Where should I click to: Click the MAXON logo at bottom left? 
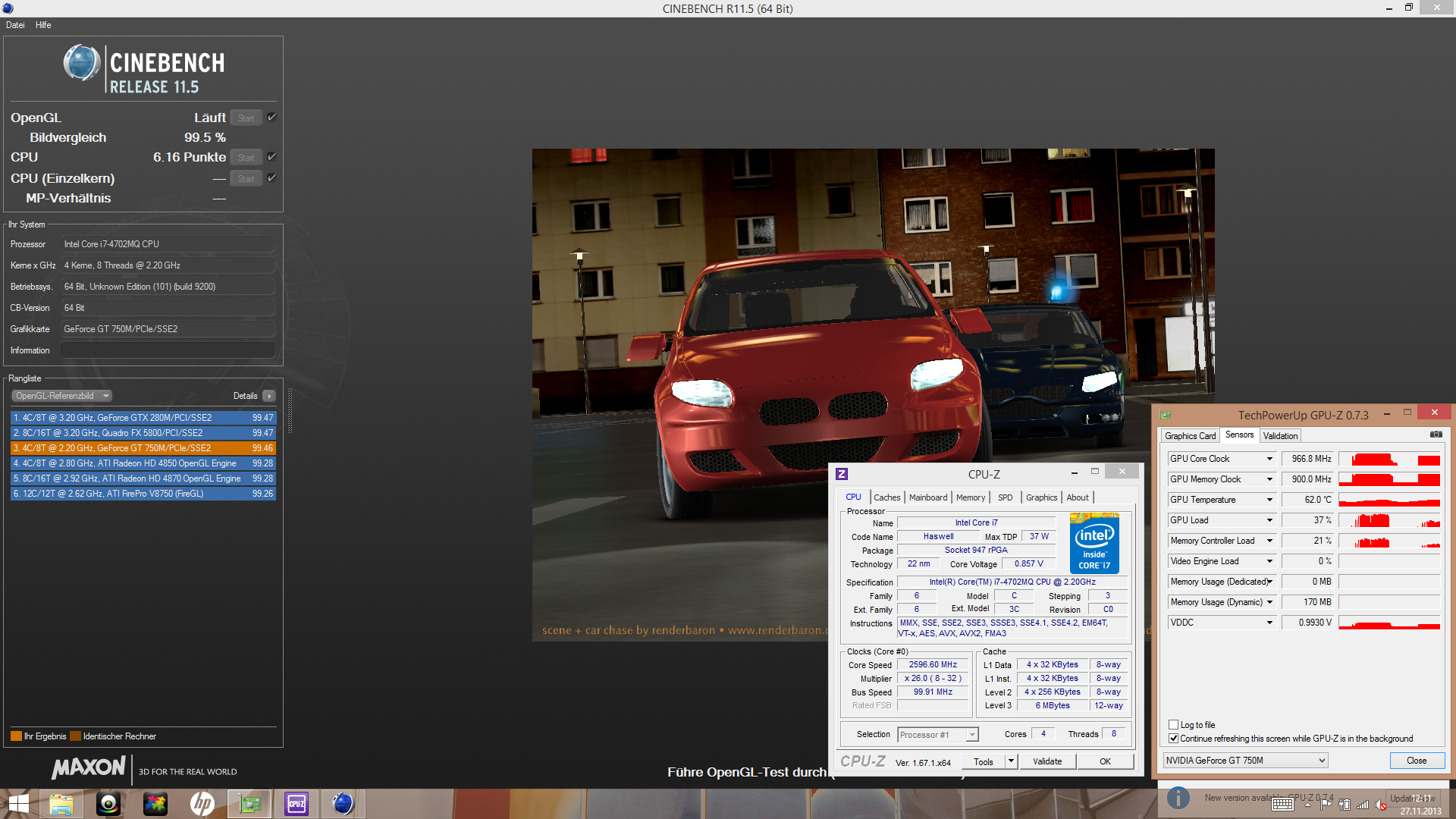88,768
